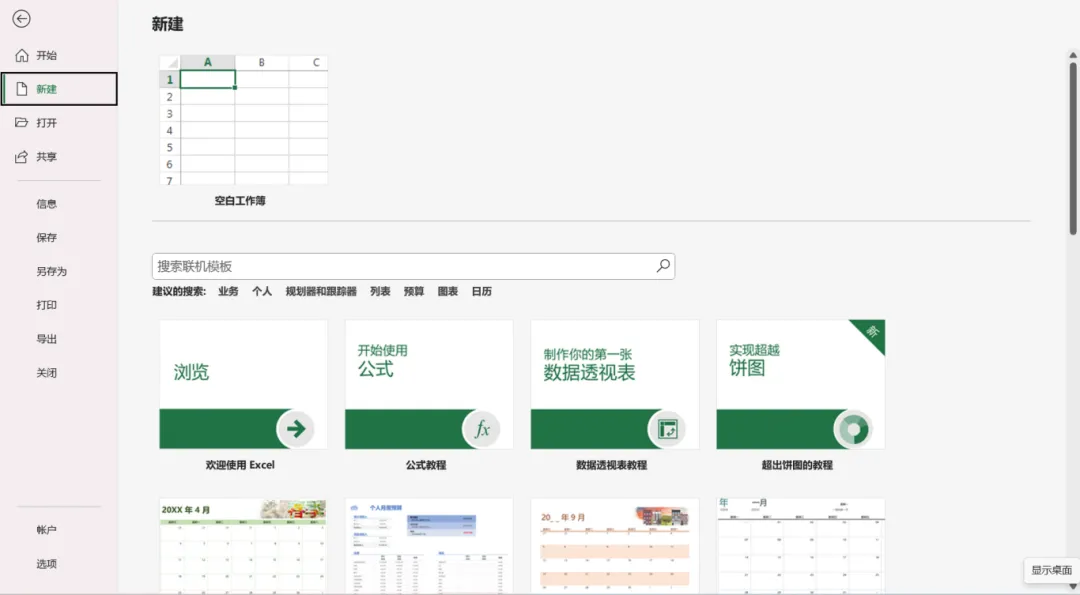Click the back arrow icon
The width and height of the screenshot is (1080, 595).
(21, 19)
